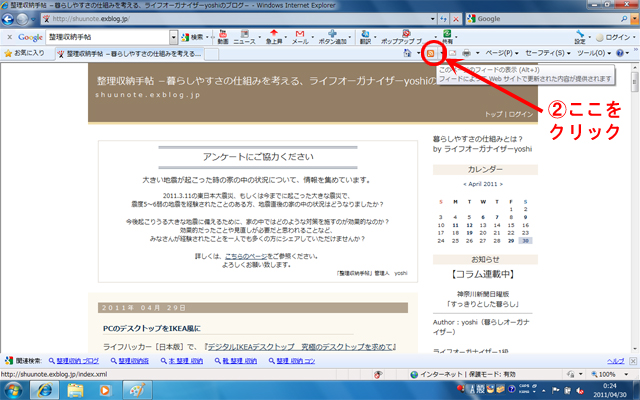Click the 翻訳 translate icon
Screen dimensions: 640x400
pos(365,37)
